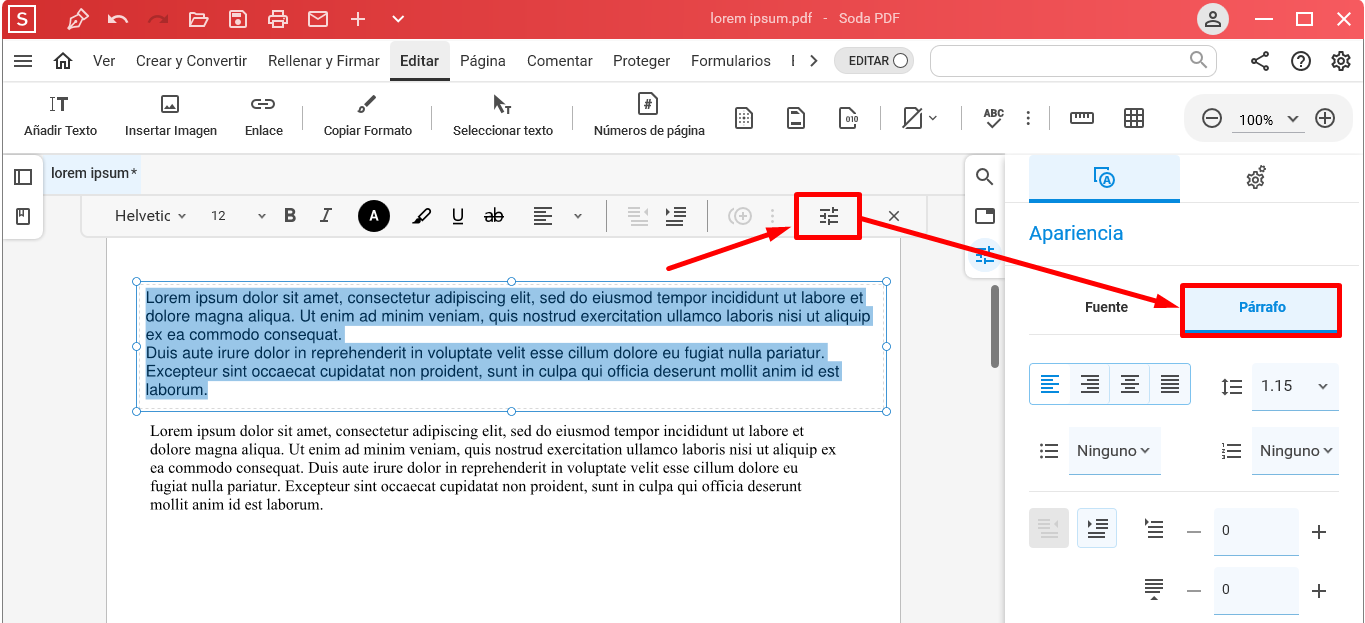This screenshot has width=1365, height=623.
Task: Click the ABC spell check icon
Action: click(993, 118)
